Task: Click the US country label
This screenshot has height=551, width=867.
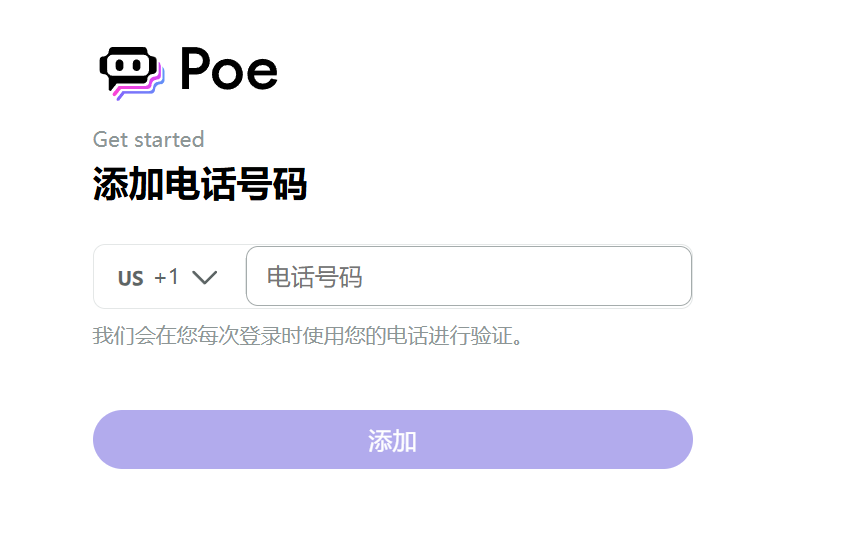Action: click(130, 278)
